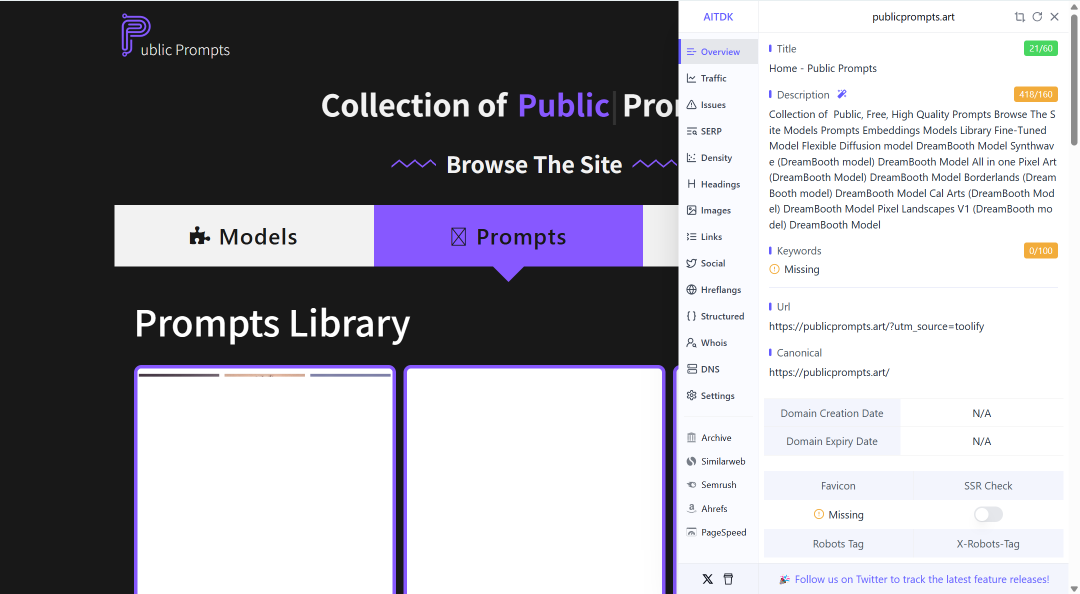Click the Domain Expiry Date cell
The height and width of the screenshot is (594, 1080).
832,441
